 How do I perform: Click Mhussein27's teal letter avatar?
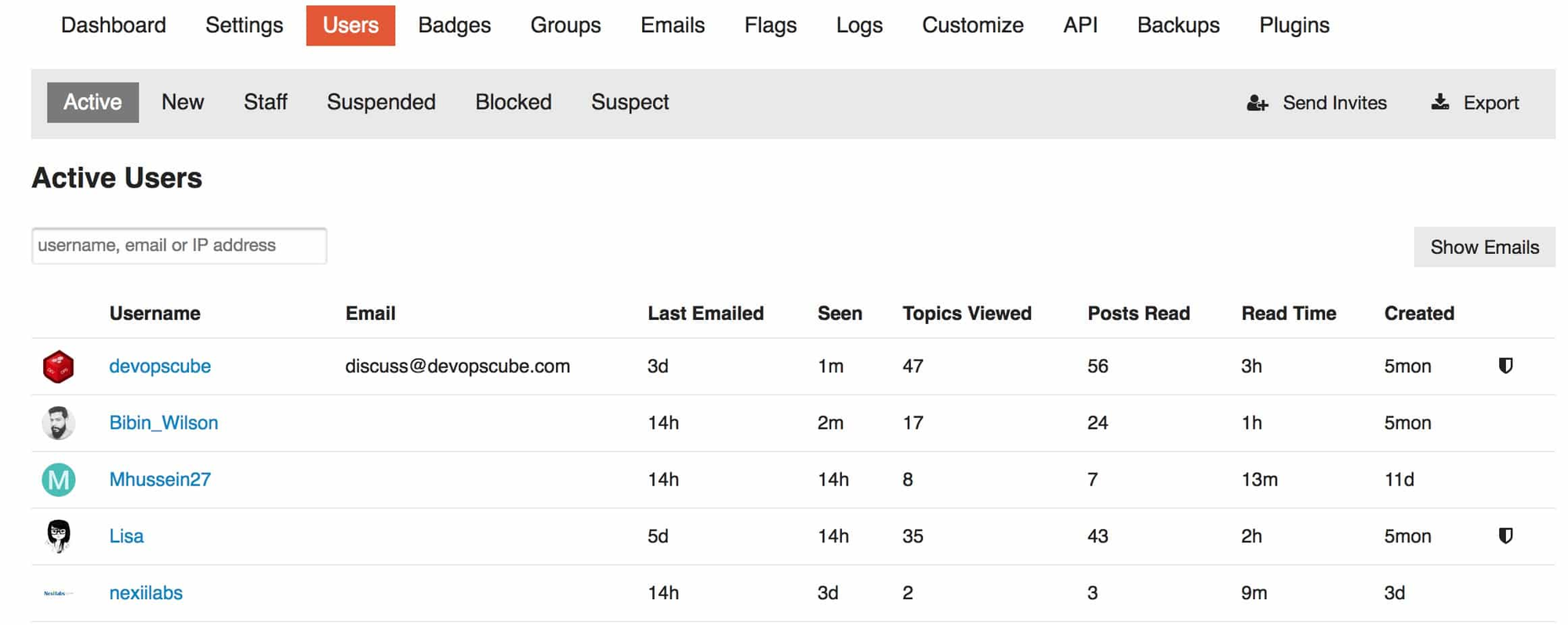[x=58, y=480]
